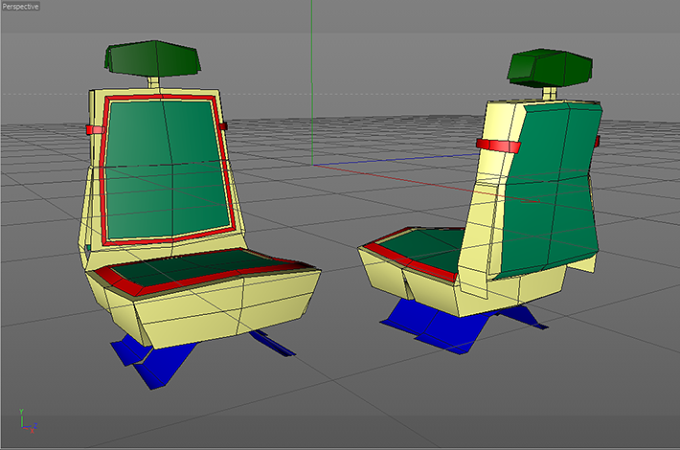680x450 pixels.
Task: Select the right chair's green back panel
Action: [x=551, y=191]
